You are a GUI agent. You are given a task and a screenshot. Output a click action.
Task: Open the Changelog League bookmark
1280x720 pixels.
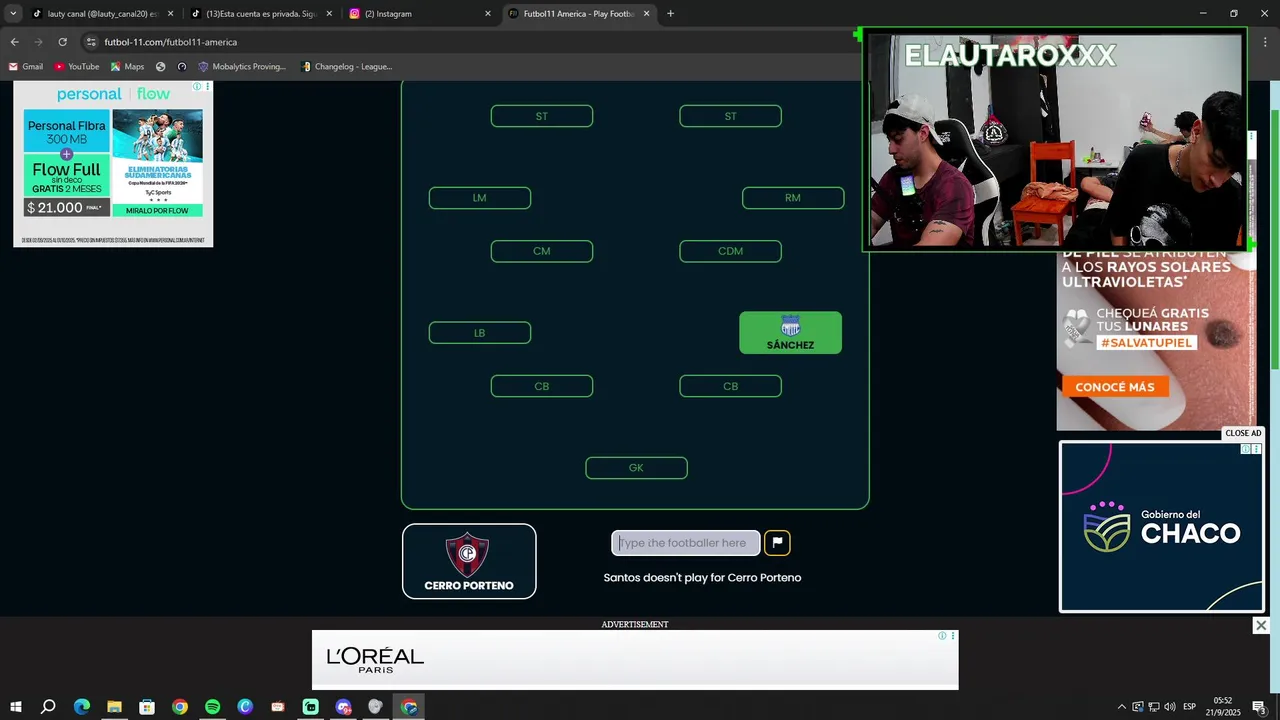pos(346,67)
